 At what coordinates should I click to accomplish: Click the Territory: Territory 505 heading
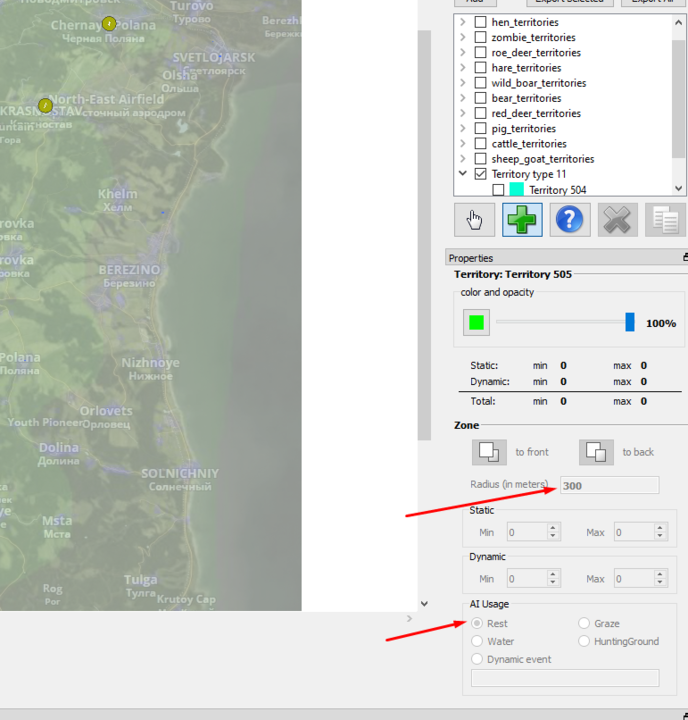click(513, 275)
